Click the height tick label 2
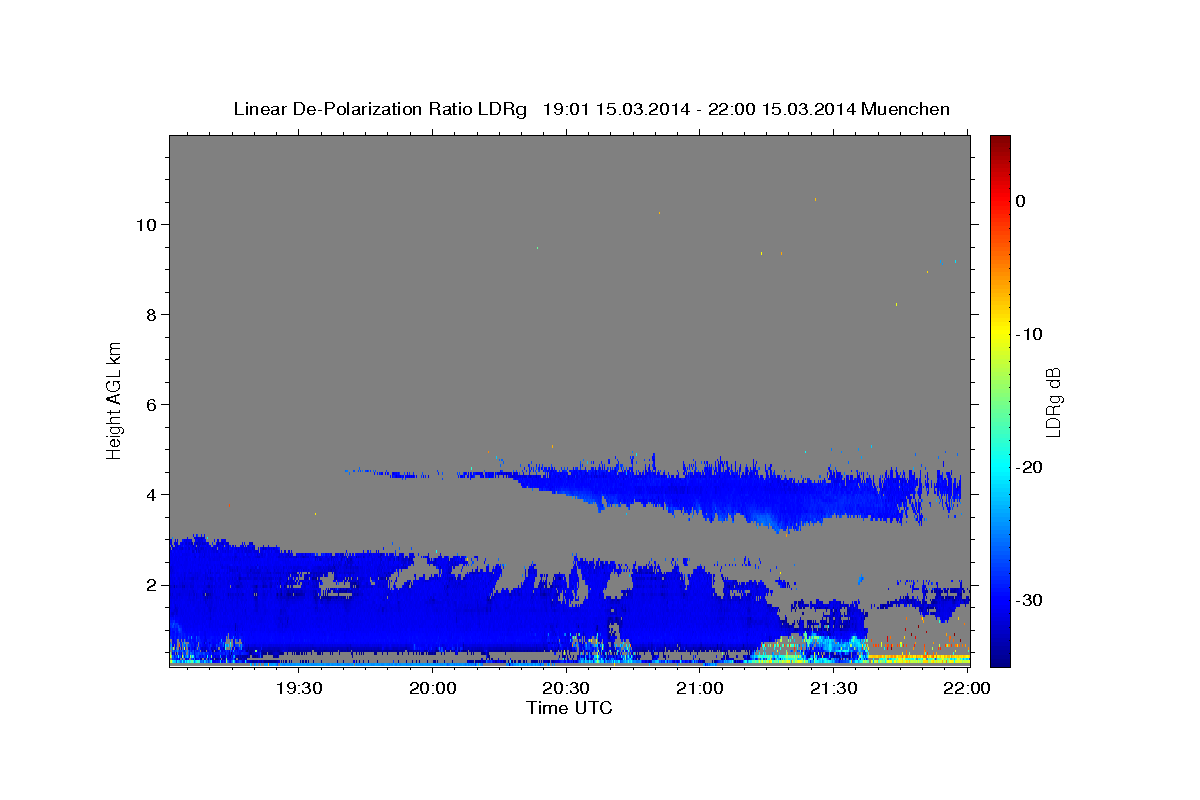 (150, 584)
